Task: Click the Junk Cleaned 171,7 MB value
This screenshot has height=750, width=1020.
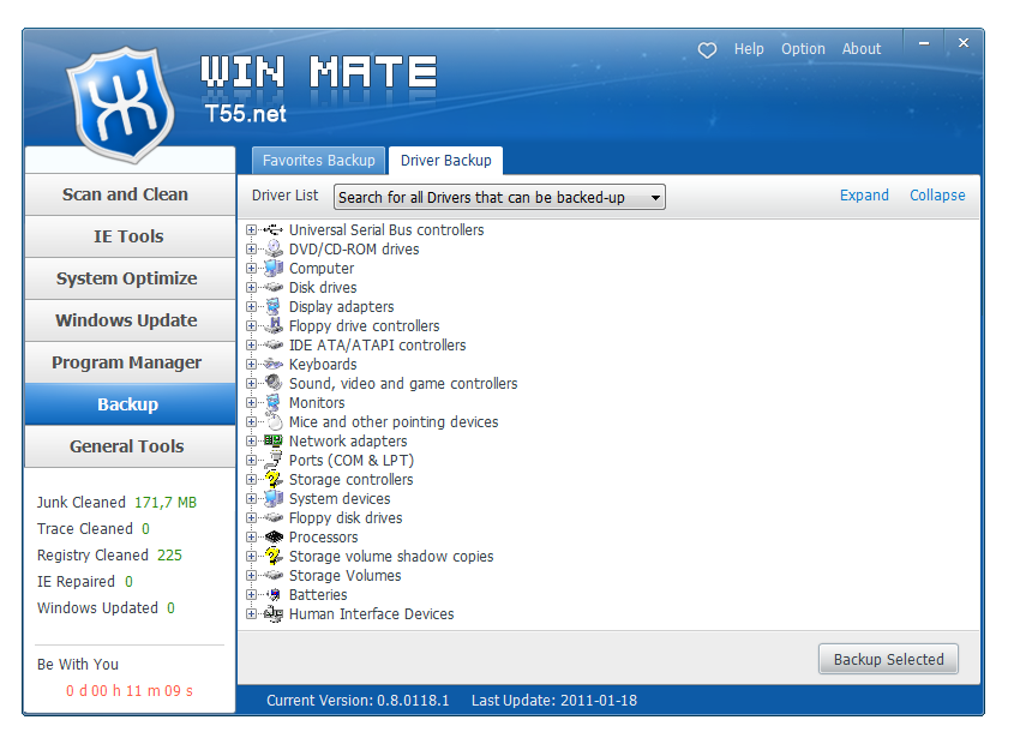Action: [x=165, y=502]
